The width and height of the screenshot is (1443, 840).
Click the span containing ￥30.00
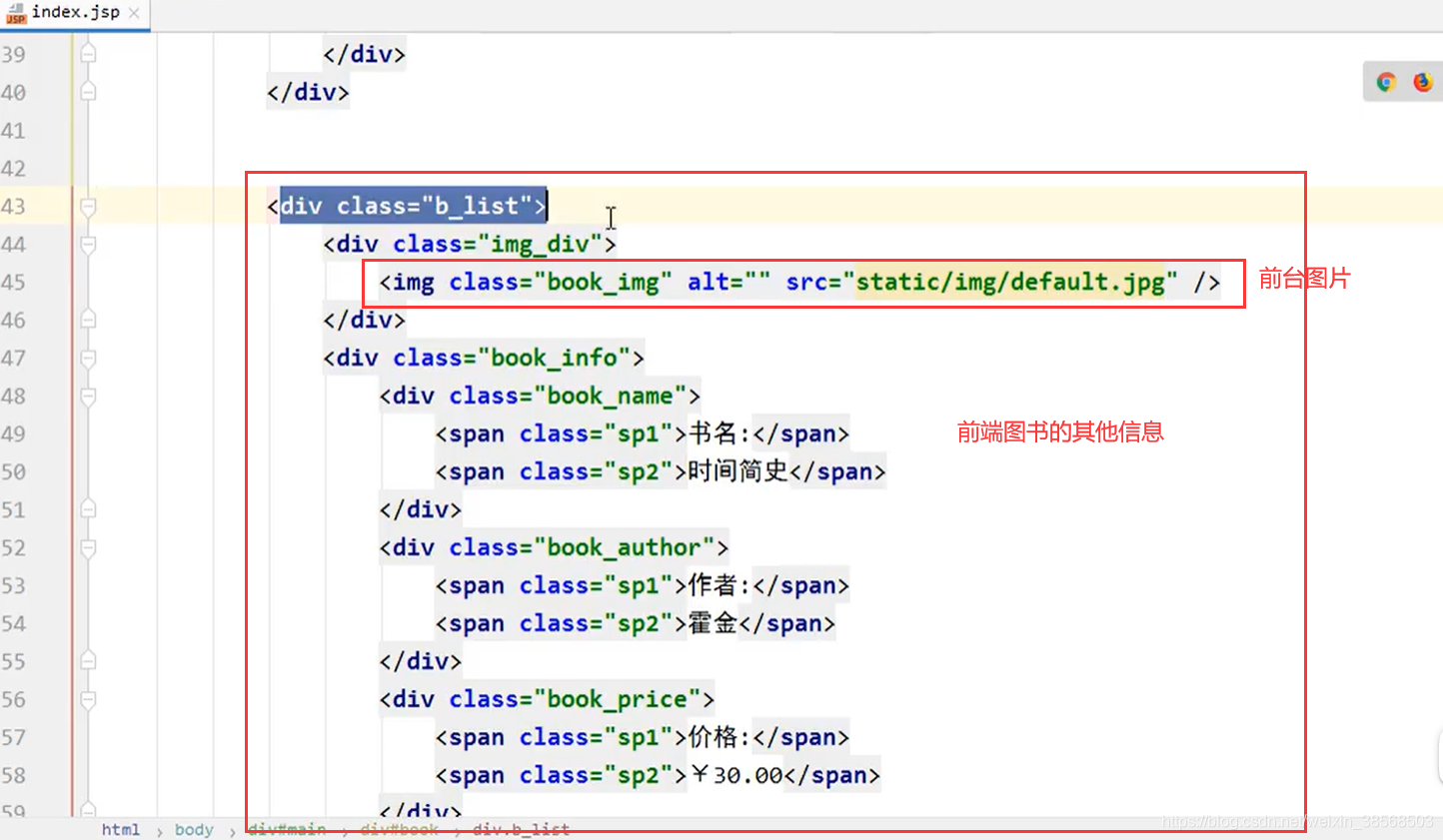(x=658, y=775)
